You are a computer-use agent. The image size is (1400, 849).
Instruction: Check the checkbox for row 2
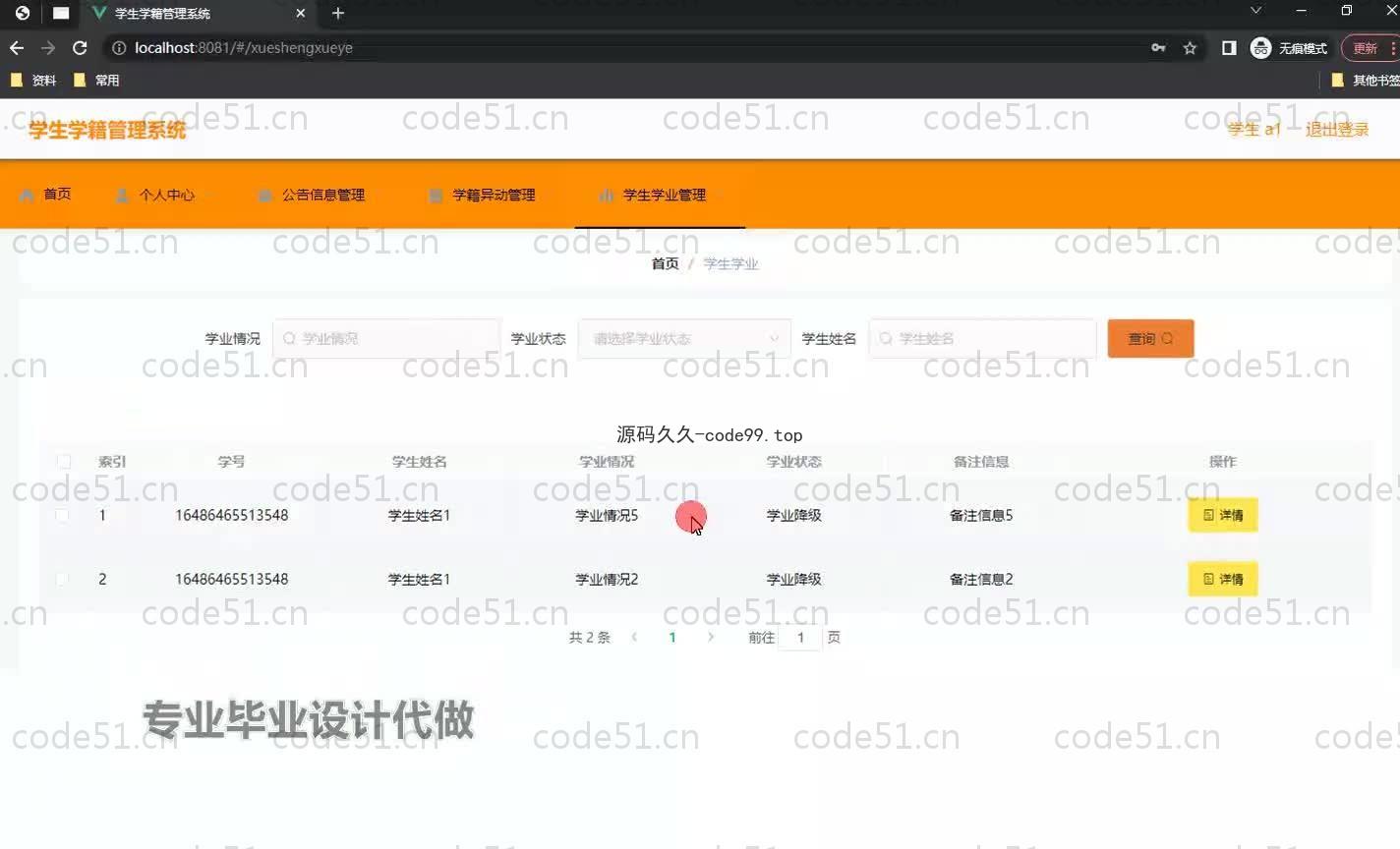click(x=62, y=580)
